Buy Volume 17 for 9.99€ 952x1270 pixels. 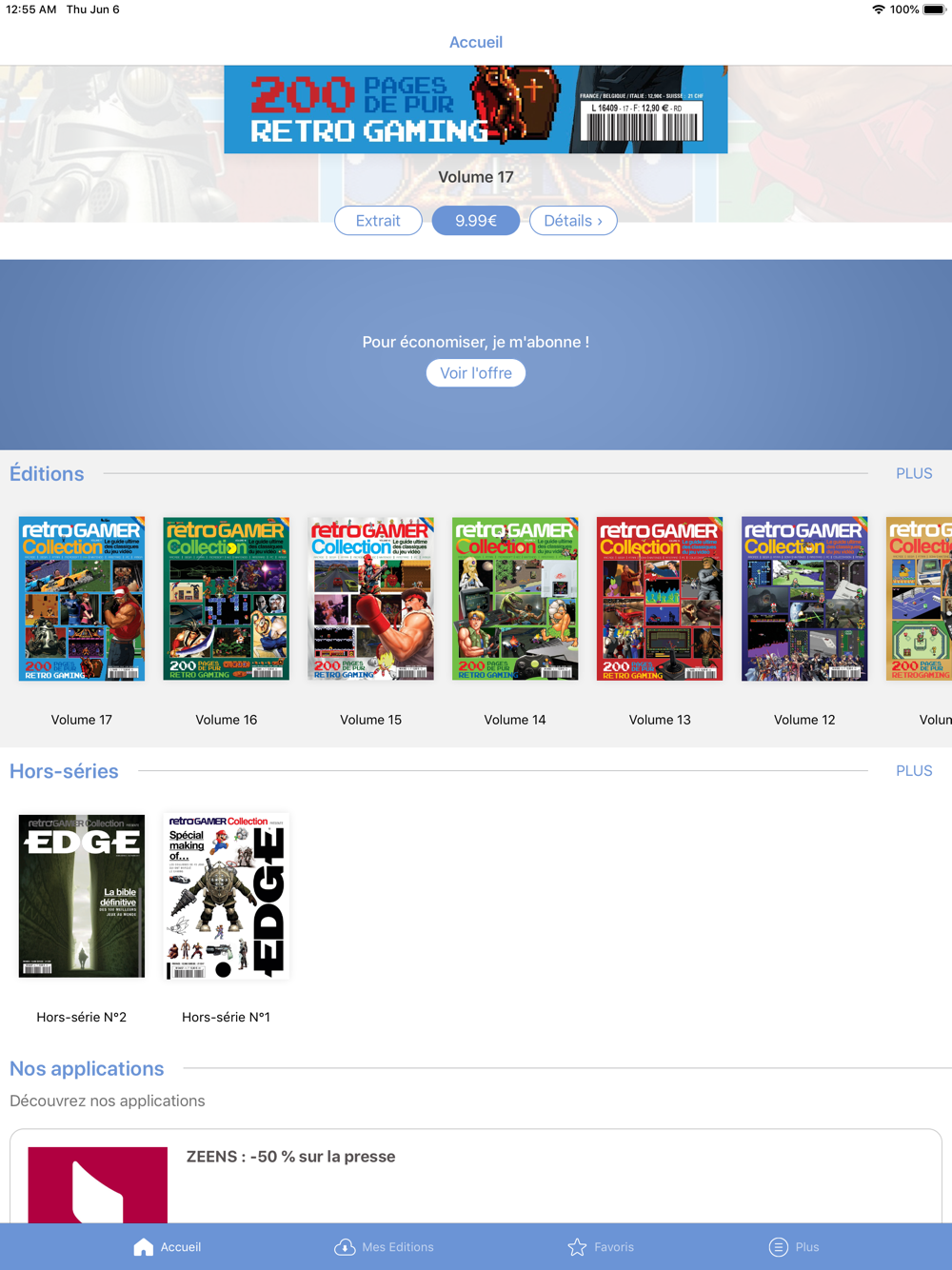point(476,221)
